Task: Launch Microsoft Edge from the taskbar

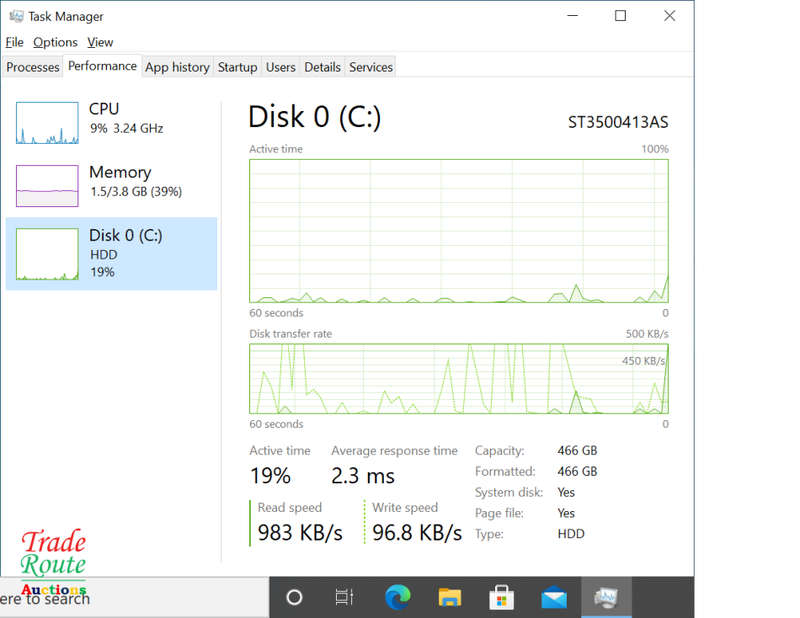Action: pos(398,597)
